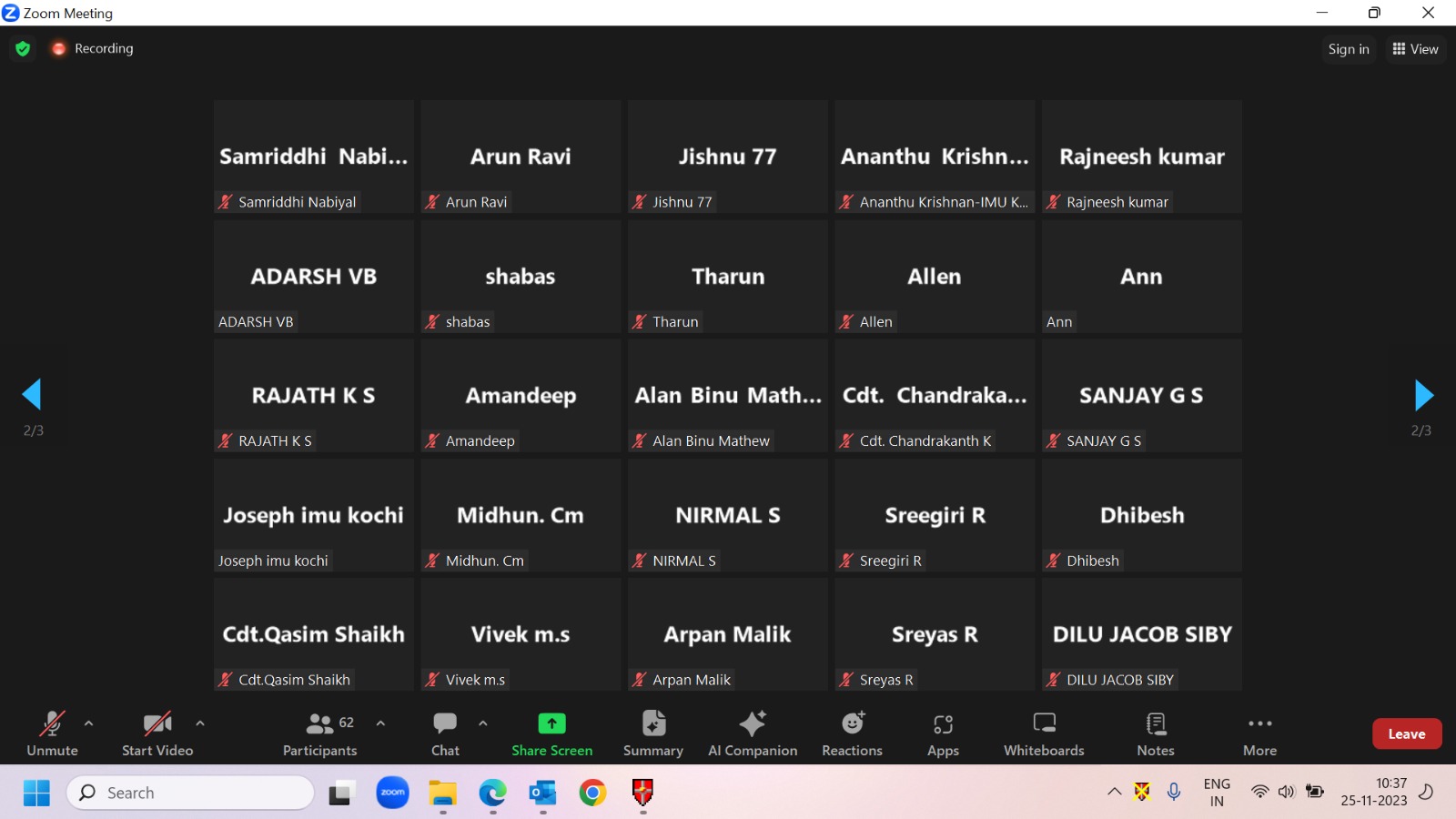
Task: Expand audio options arrow beside Unmute
Action: (x=88, y=723)
